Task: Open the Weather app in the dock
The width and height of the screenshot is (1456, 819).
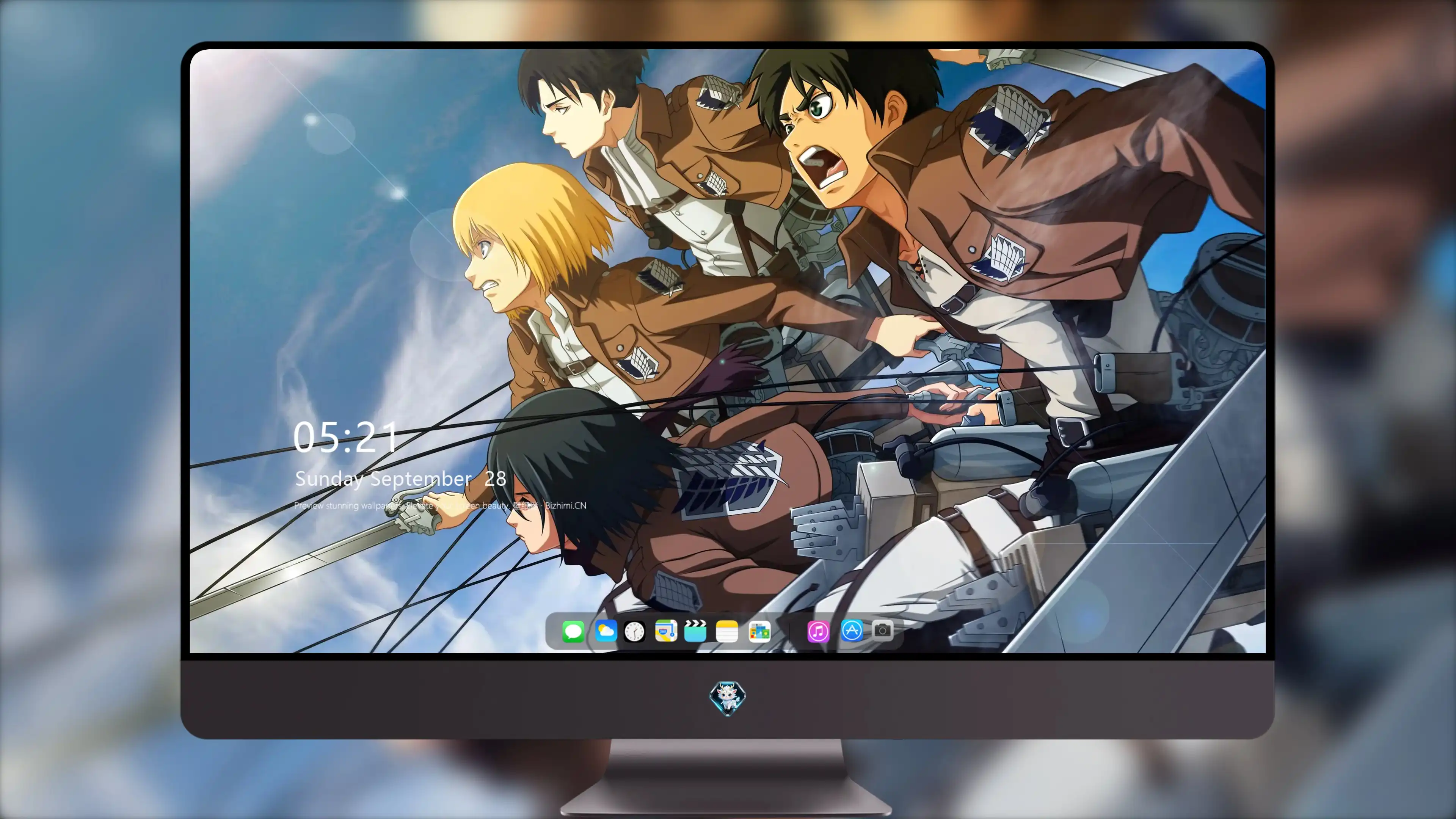Action: [x=606, y=631]
